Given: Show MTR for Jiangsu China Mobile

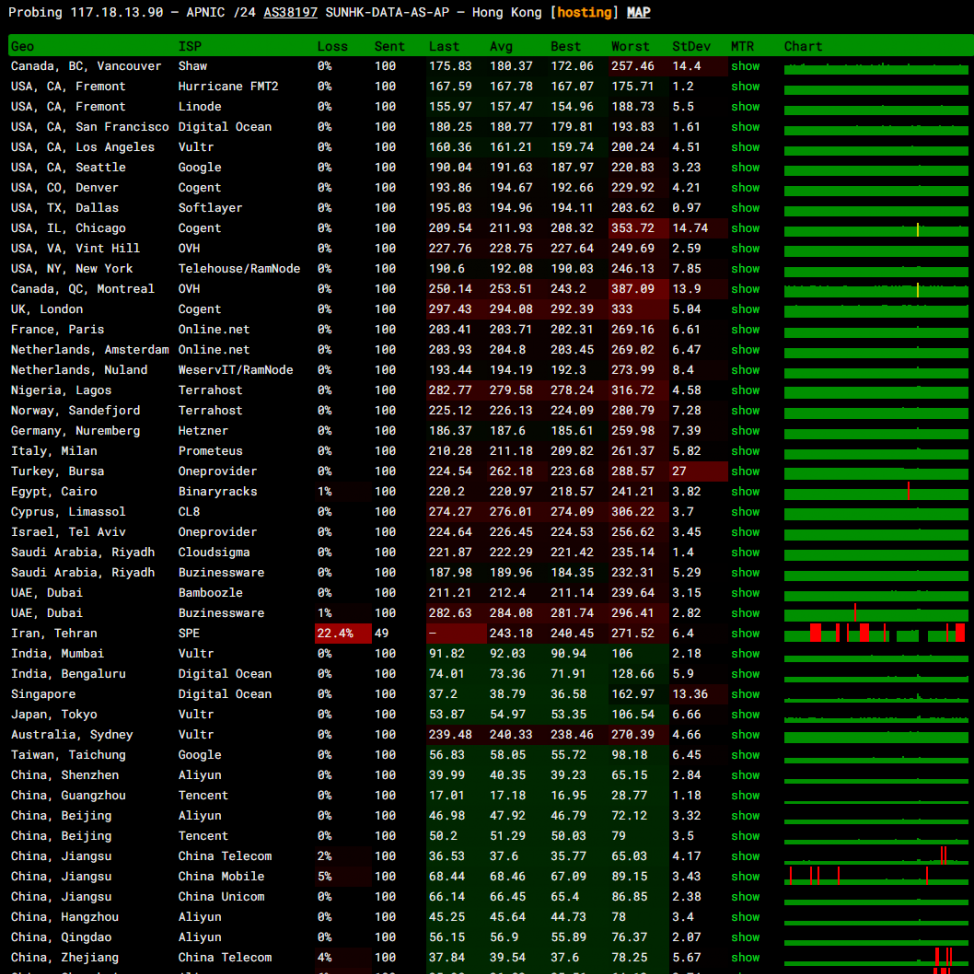Looking at the screenshot, I should pyautogui.click(x=745, y=876).
